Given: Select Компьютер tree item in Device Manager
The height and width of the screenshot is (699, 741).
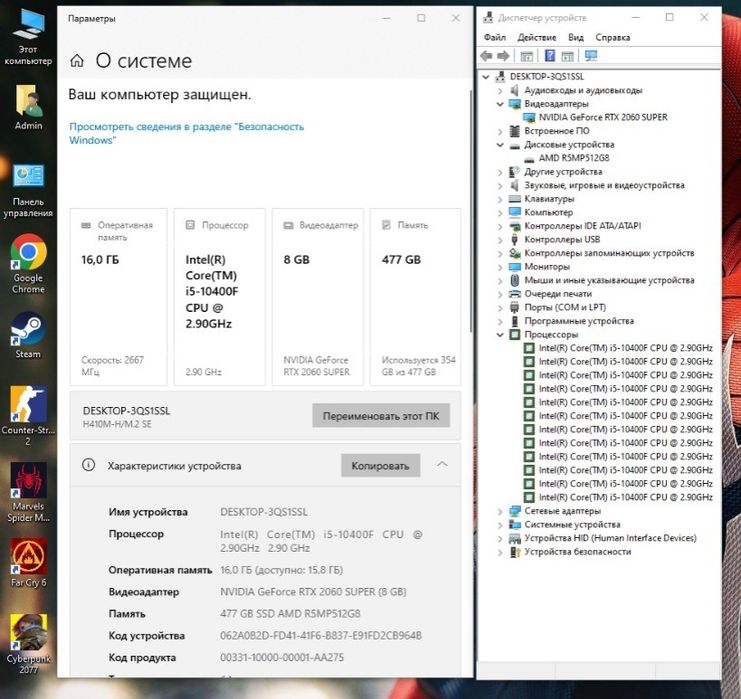Looking at the screenshot, I should pos(548,213).
